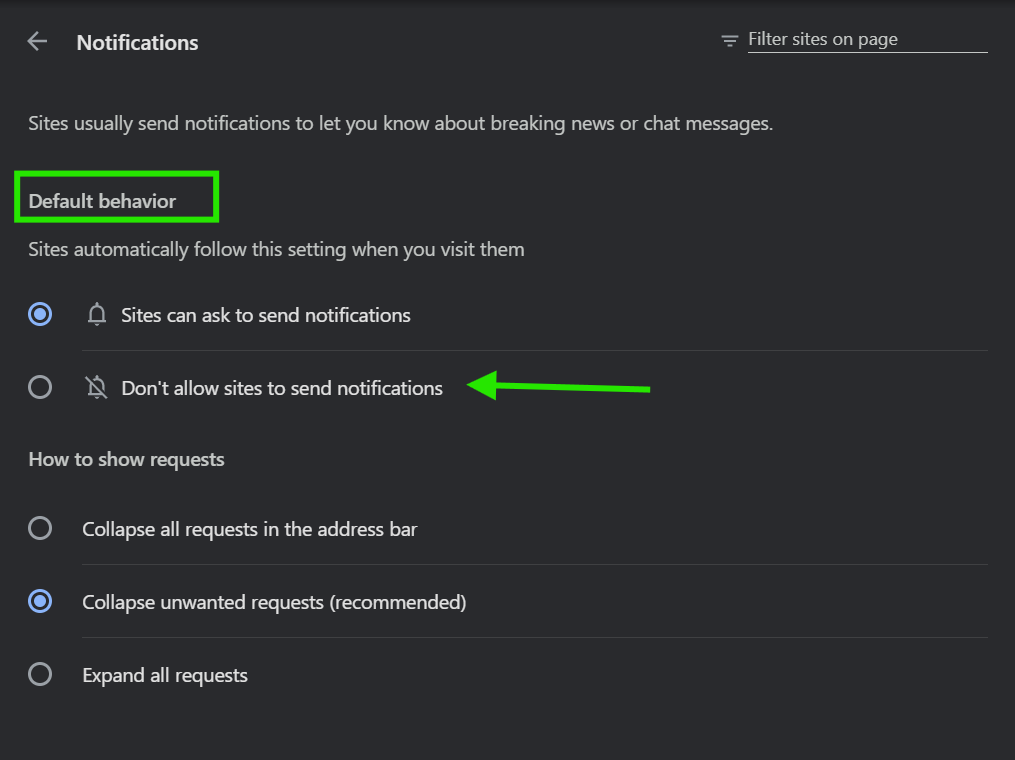
Task: Click the "Sites usually send notifications" description
Action: click(x=400, y=124)
